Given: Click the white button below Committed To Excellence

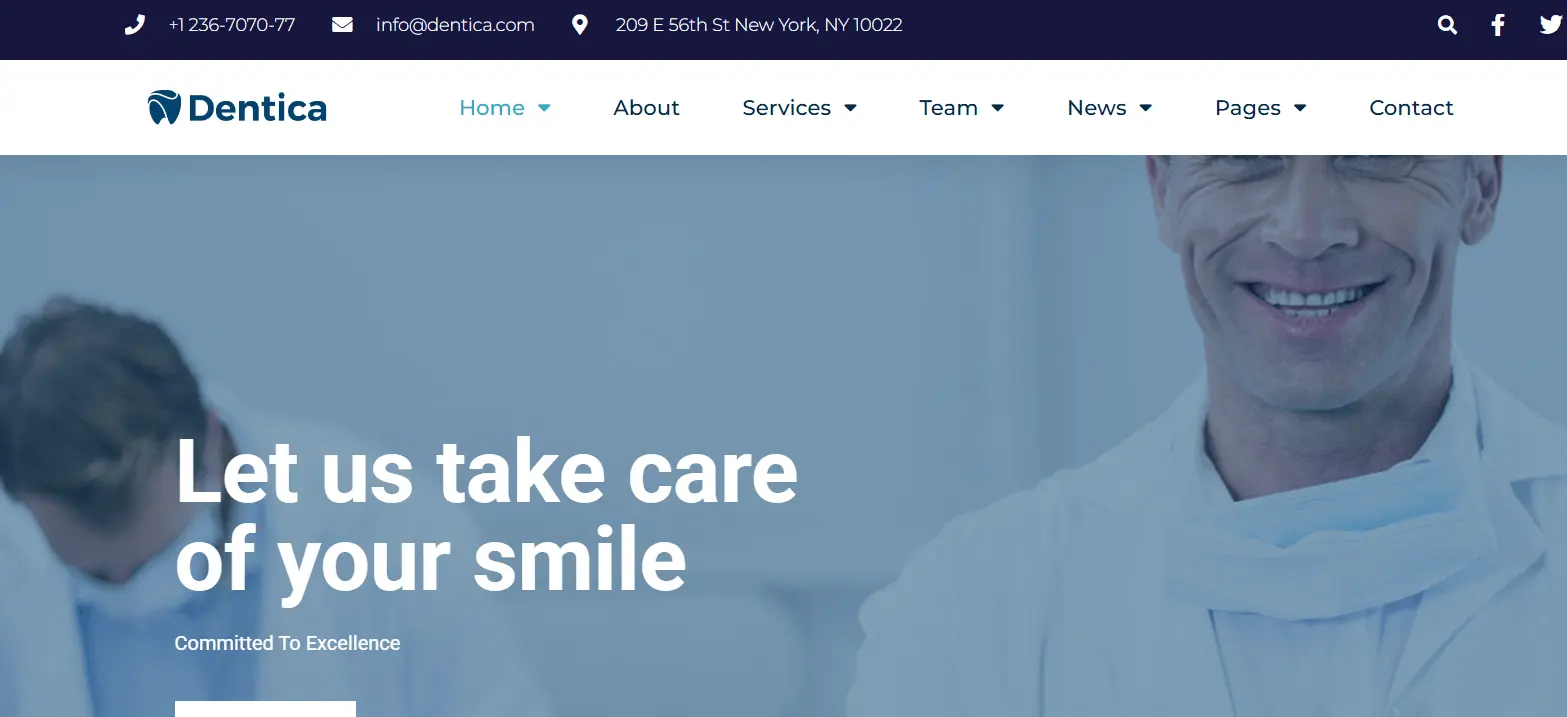Looking at the screenshot, I should pyautogui.click(x=265, y=709).
